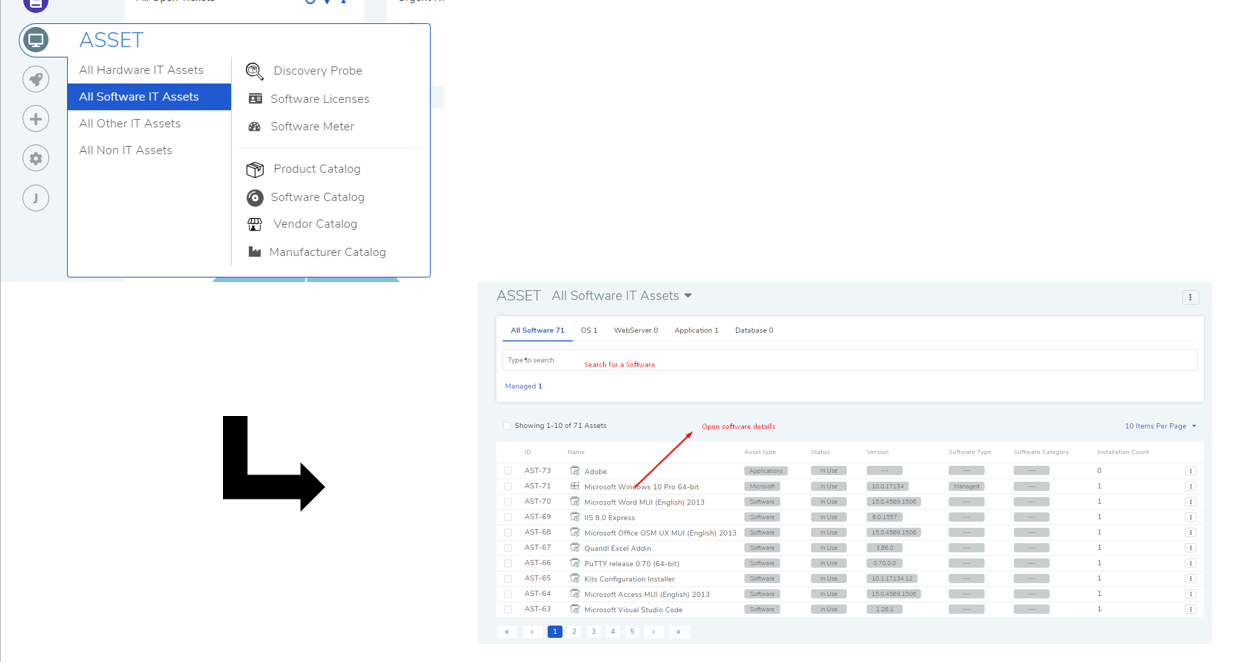
Task: Open row actions for PuTTY release 0.70
Action: click(1190, 563)
